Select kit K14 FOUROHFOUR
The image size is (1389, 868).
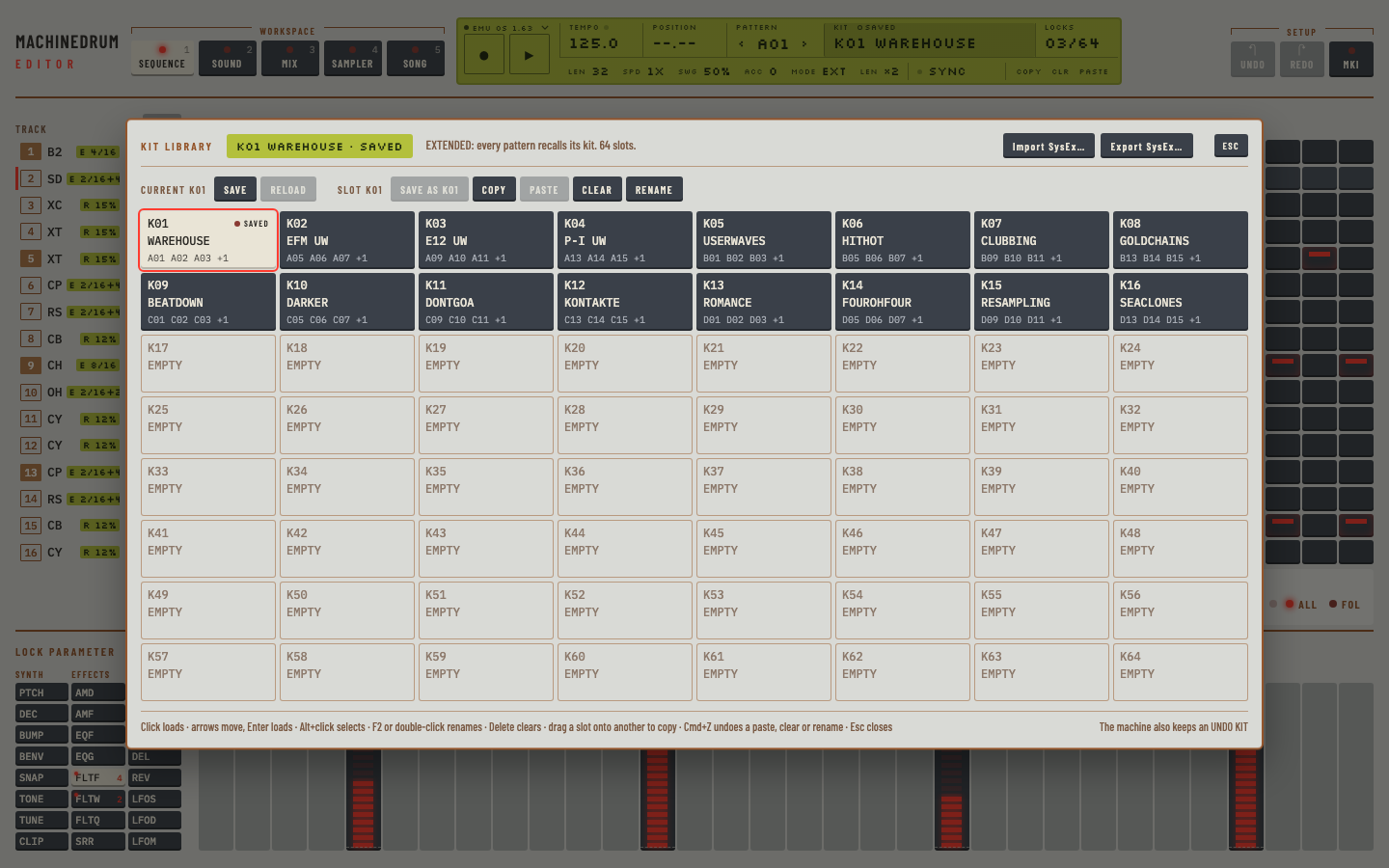(x=903, y=301)
